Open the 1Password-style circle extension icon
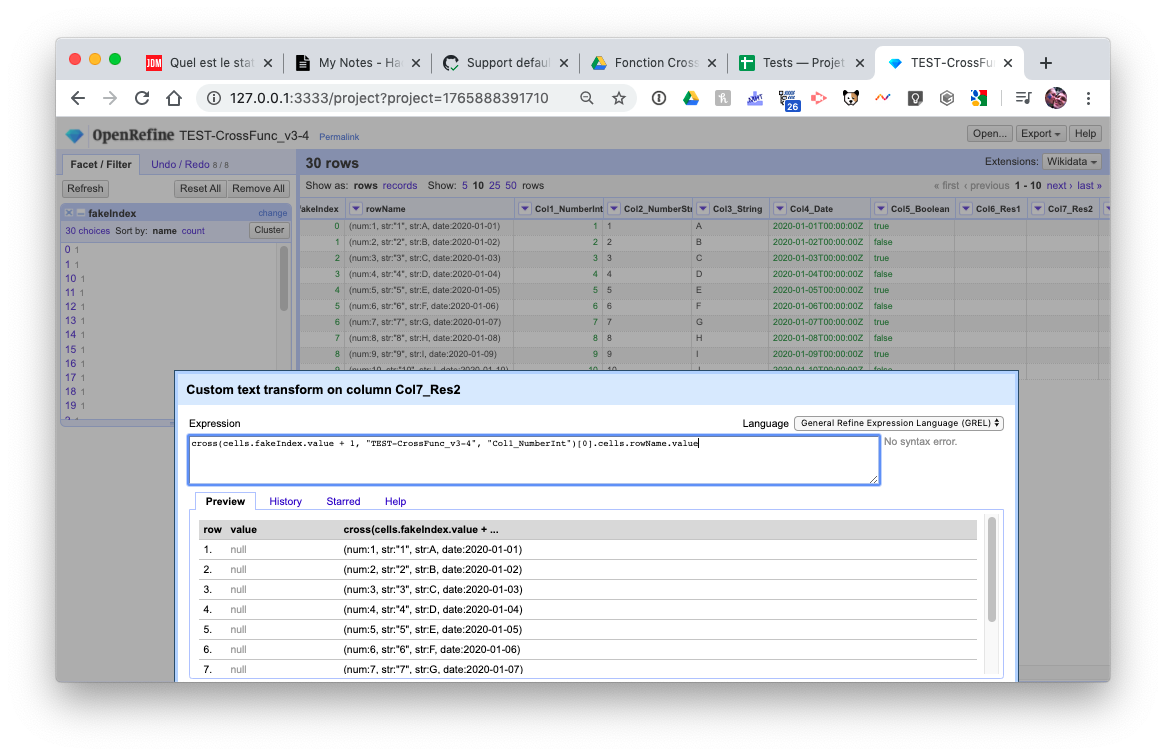The image size is (1166, 756). tap(659, 98)
